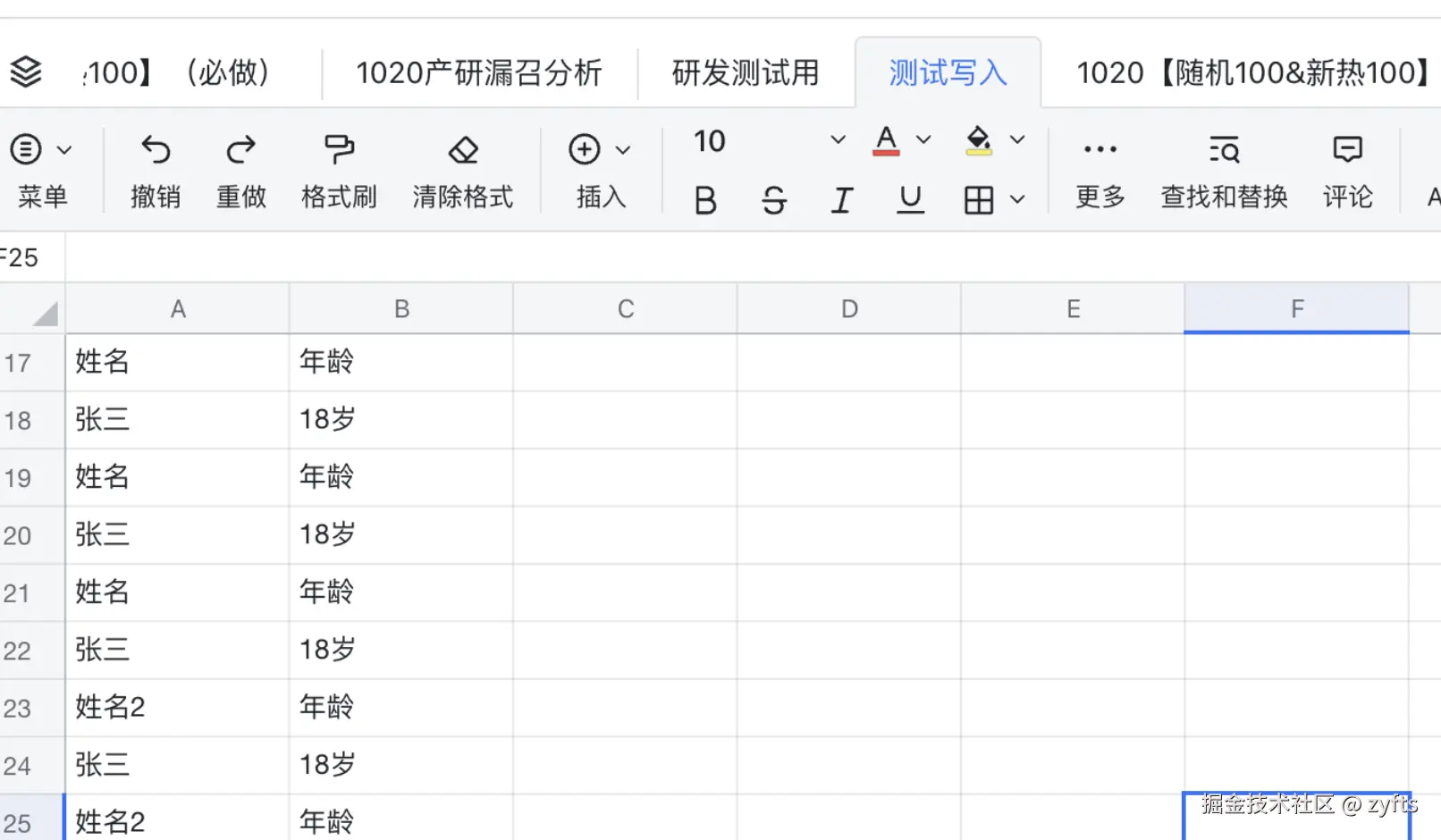Expand the borders style dropdown
This screenshot has height=840, width=1441.
point(1018,199)
